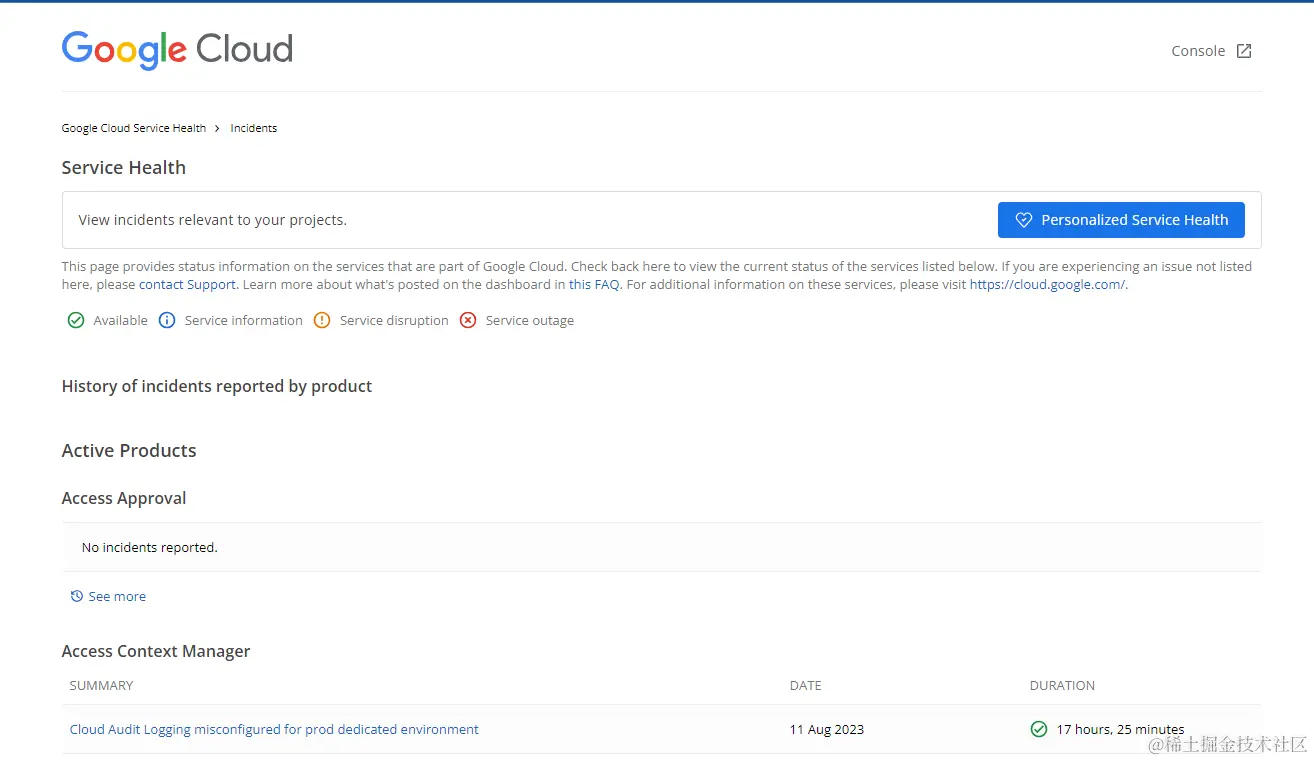The height and width of the screenshot is (761, 1314).
Task: Click the Service Health heading
Action: point(124,167)
